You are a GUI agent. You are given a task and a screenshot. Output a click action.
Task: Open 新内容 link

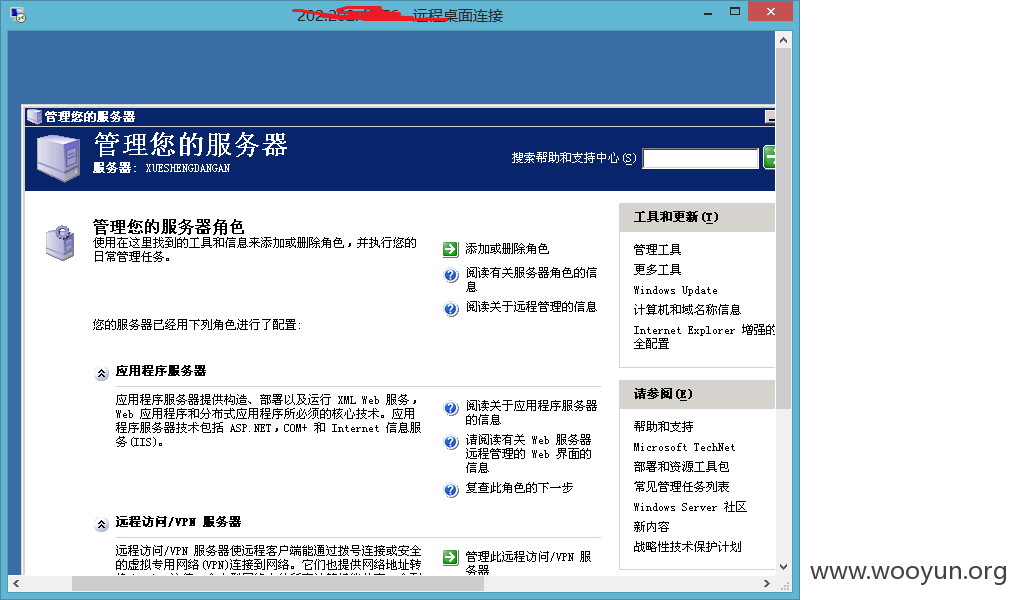click(x=651, y=527)
